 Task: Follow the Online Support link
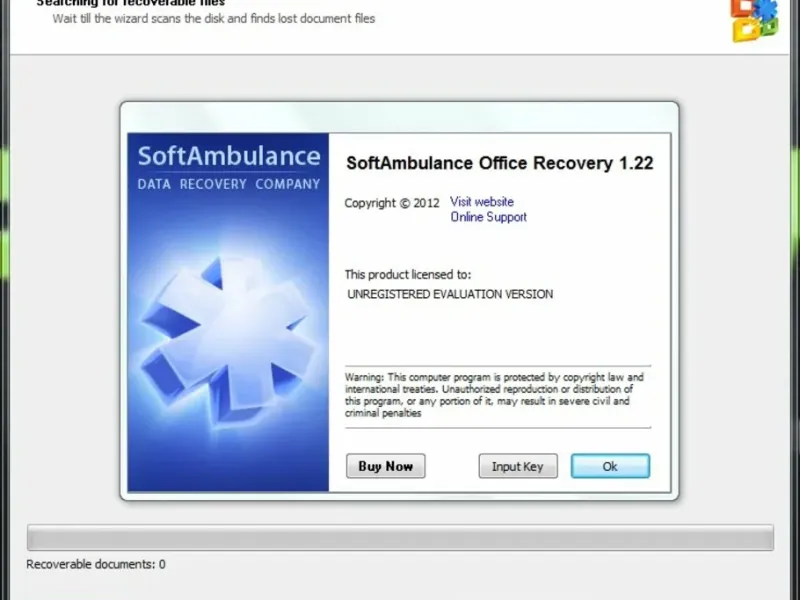click(x=488, y=217)
